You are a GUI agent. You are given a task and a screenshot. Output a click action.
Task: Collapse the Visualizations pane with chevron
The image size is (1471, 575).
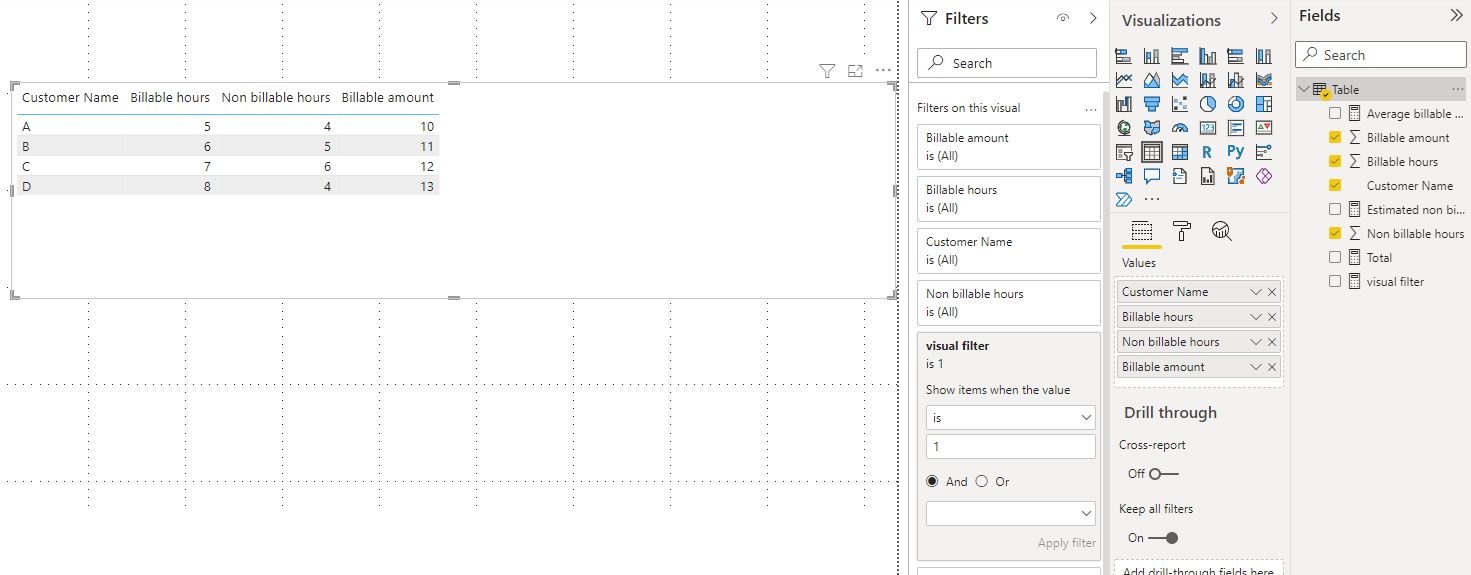[x=1274, y=19]
